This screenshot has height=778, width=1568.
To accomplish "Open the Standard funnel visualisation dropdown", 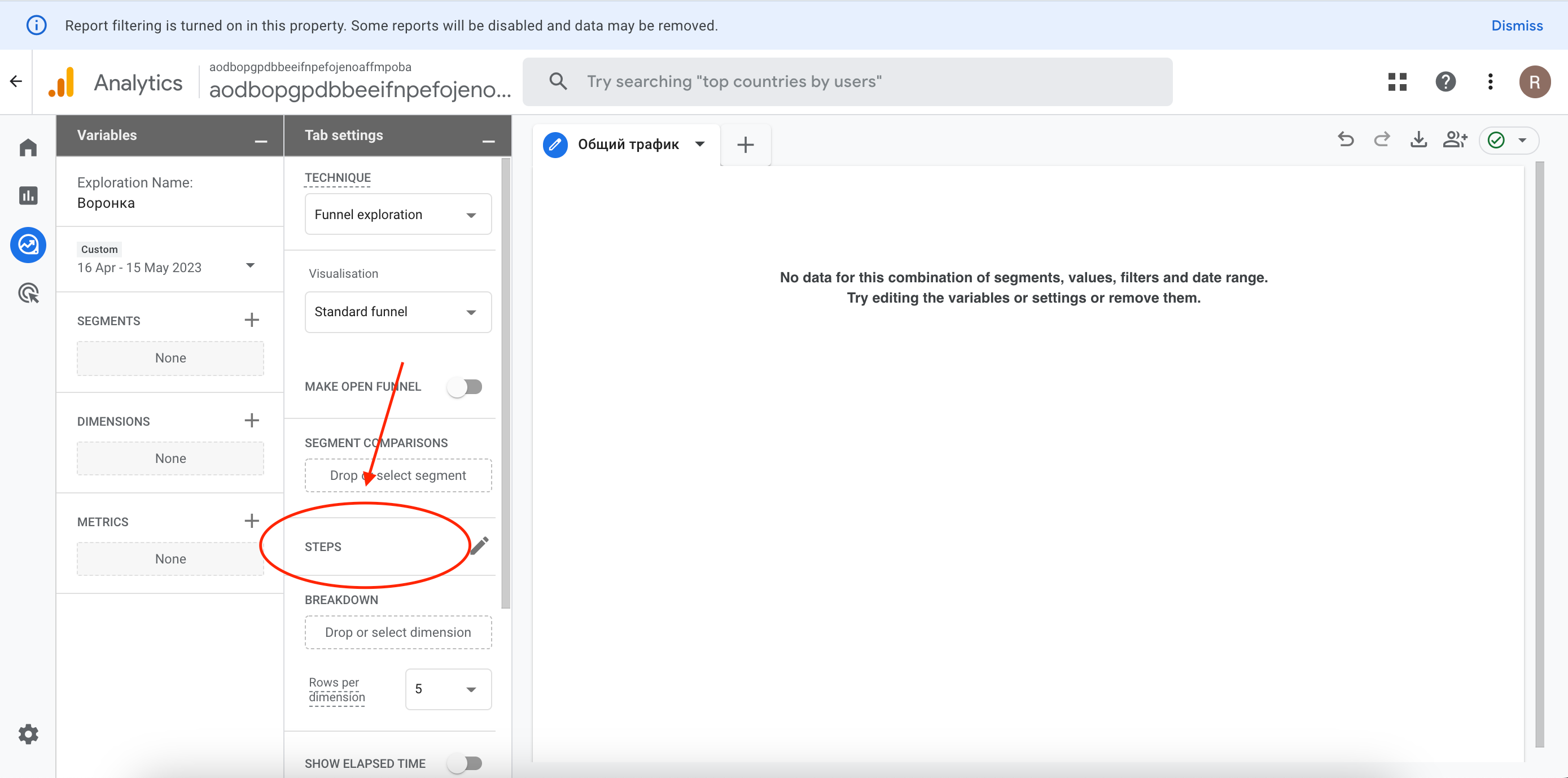I will [397, 312].
